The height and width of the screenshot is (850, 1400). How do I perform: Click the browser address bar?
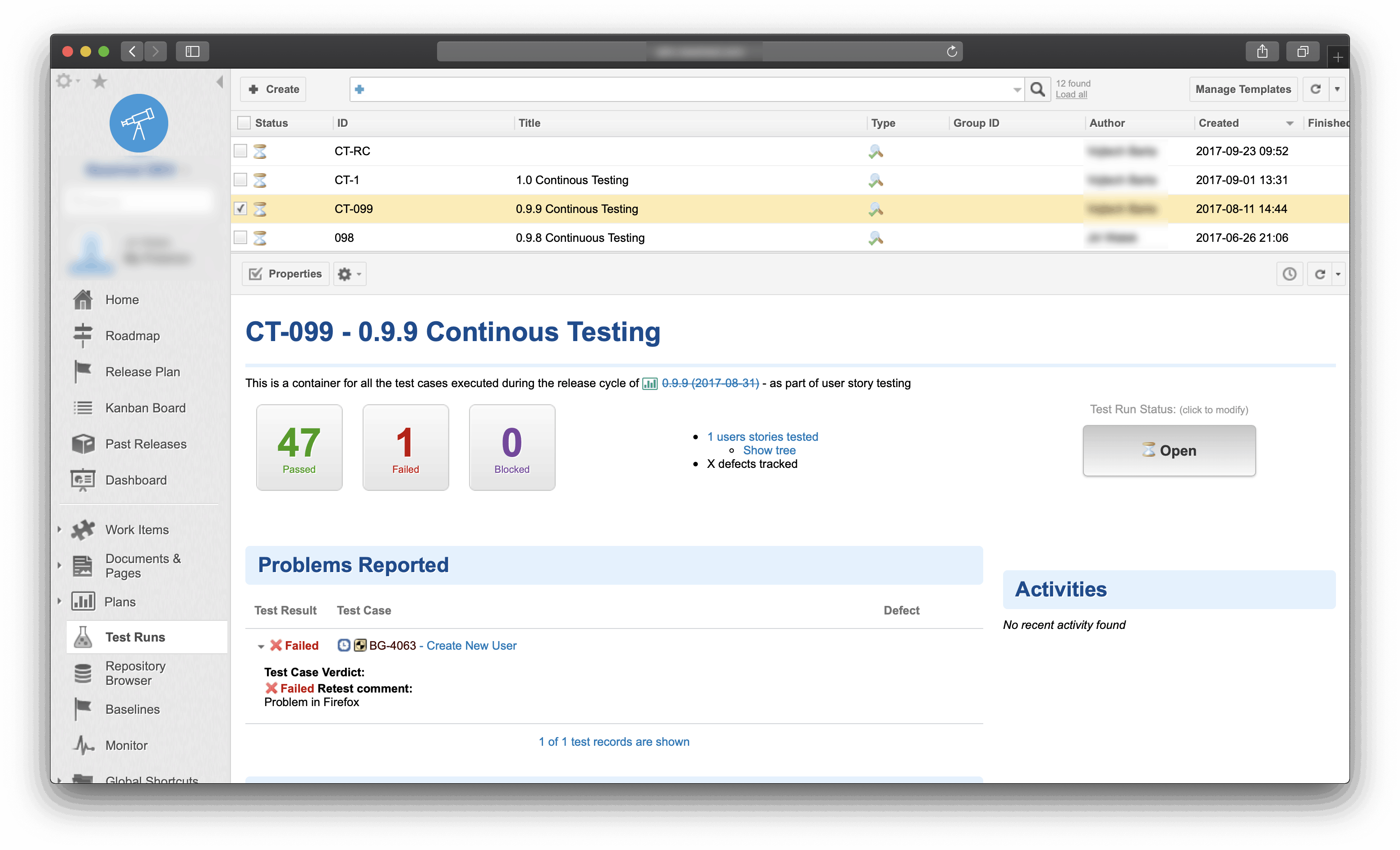tap(700, 51)
